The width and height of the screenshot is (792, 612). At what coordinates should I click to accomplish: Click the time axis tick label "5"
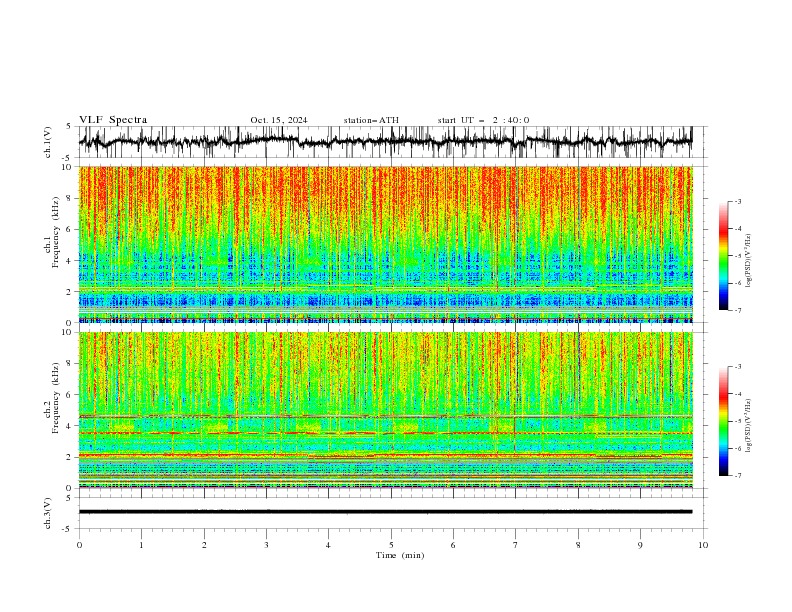[391, 545]
